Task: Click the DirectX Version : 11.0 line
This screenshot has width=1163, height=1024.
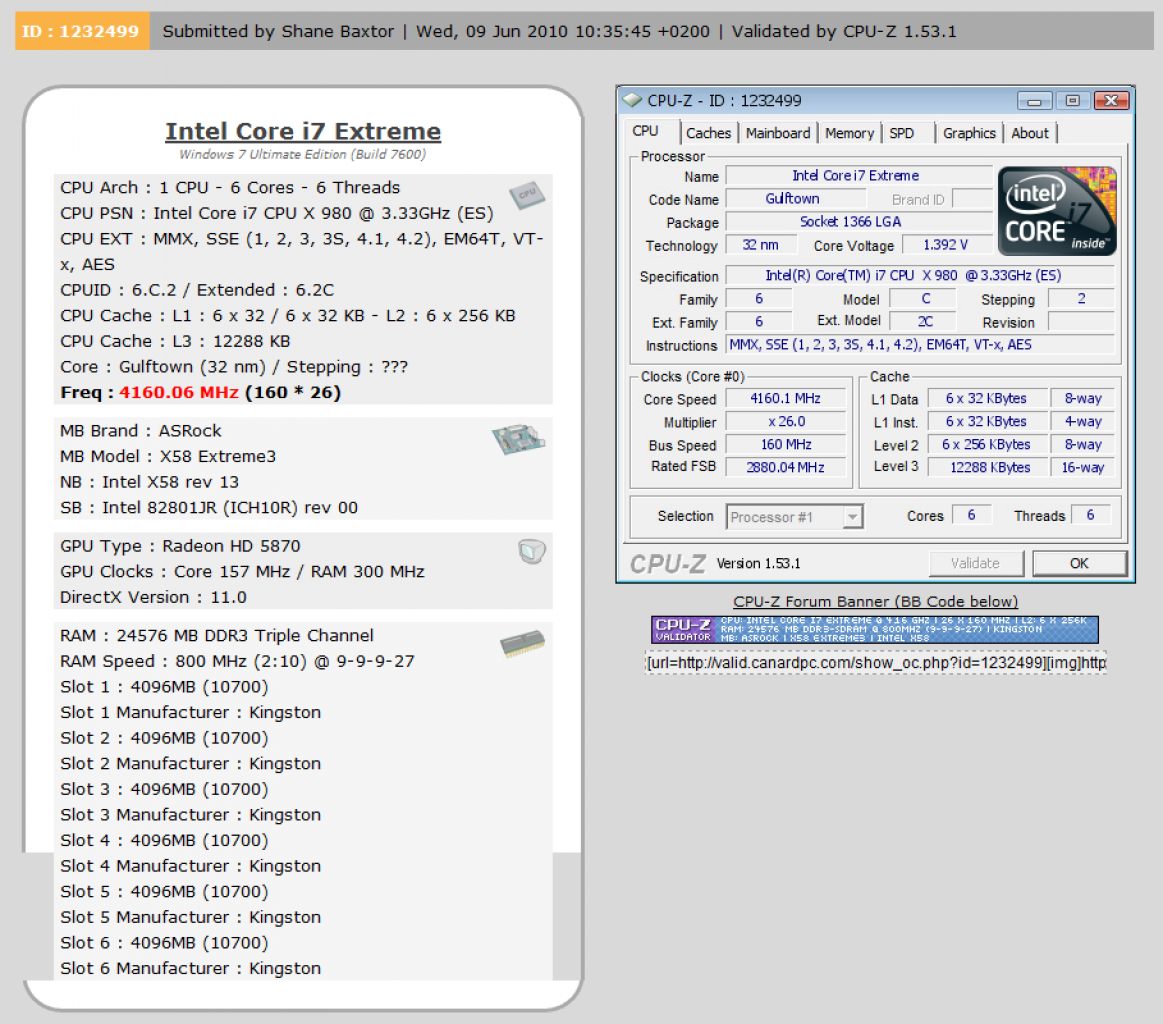Action: click(x=154, y=597)
